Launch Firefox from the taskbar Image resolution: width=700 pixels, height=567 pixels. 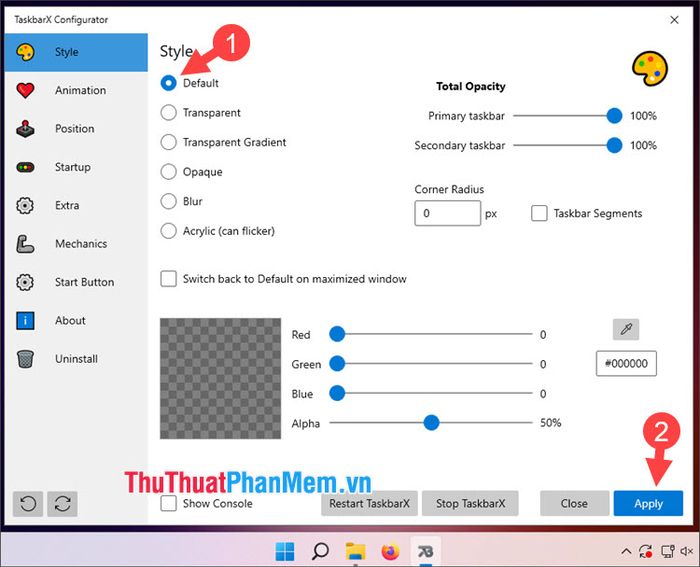coord(391,552)
